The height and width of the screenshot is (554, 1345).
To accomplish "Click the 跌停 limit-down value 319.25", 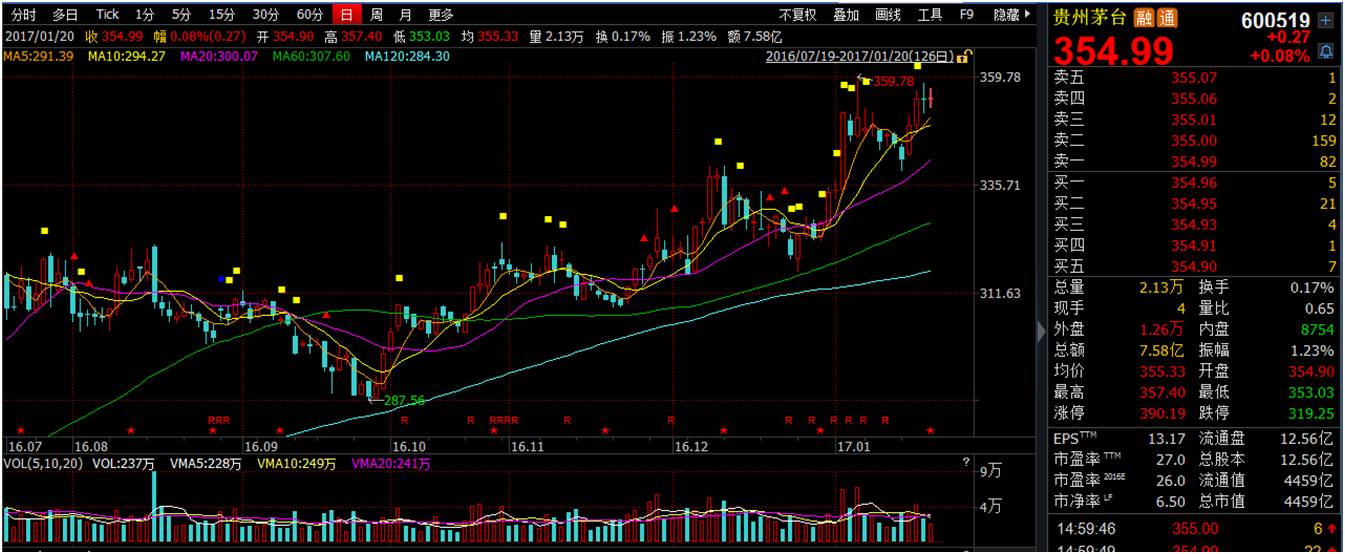I will (1312, 413).
